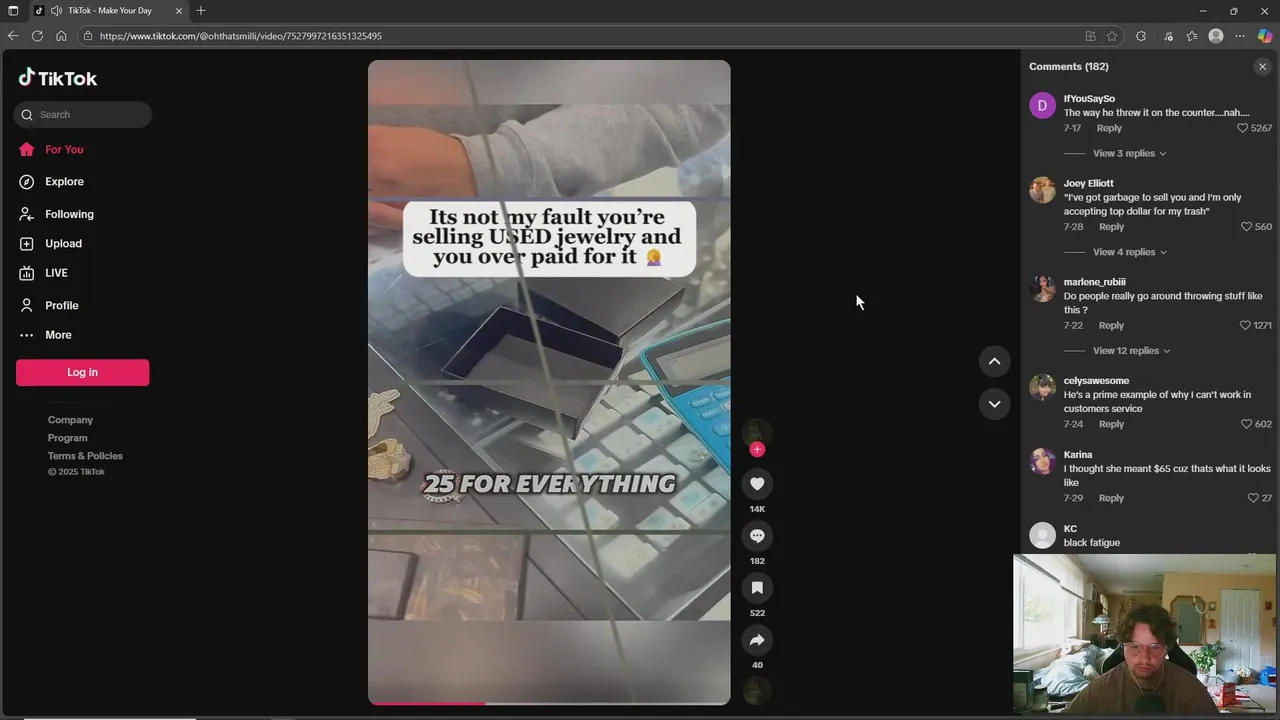The image size is (1280, 720).
Task: Refresh the browser page
Action: coord(37,36)
